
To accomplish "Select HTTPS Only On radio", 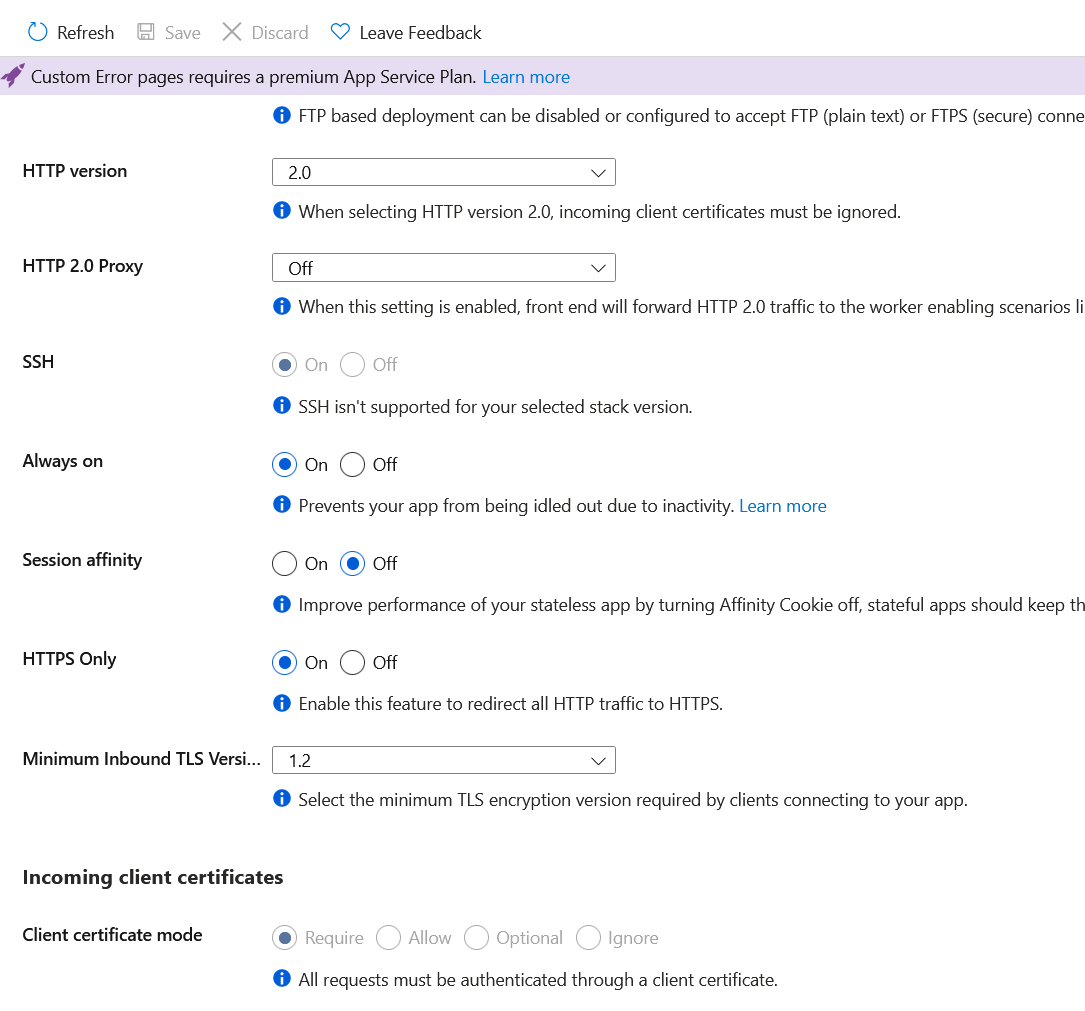I will [284, 663].
